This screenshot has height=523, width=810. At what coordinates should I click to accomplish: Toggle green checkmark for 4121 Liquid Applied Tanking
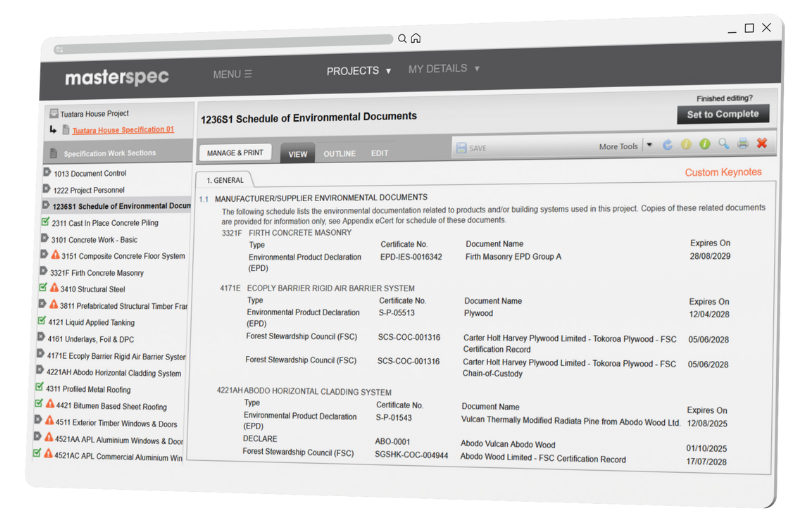point(42,321)
